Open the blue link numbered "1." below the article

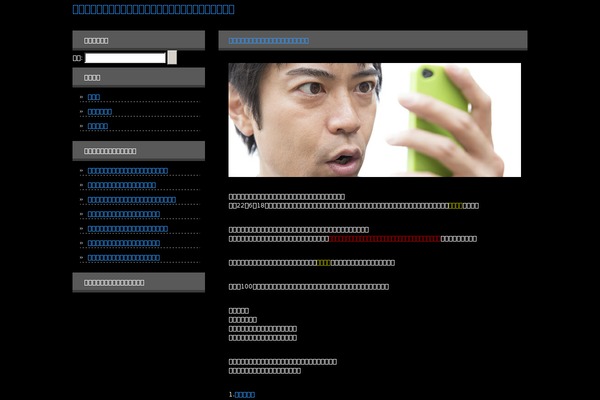point(245,395)
